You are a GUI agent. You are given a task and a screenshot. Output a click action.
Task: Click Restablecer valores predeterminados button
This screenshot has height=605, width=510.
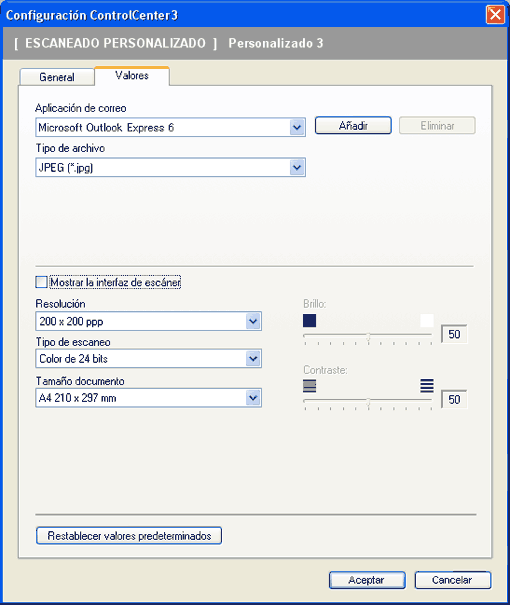click(129, 536)
